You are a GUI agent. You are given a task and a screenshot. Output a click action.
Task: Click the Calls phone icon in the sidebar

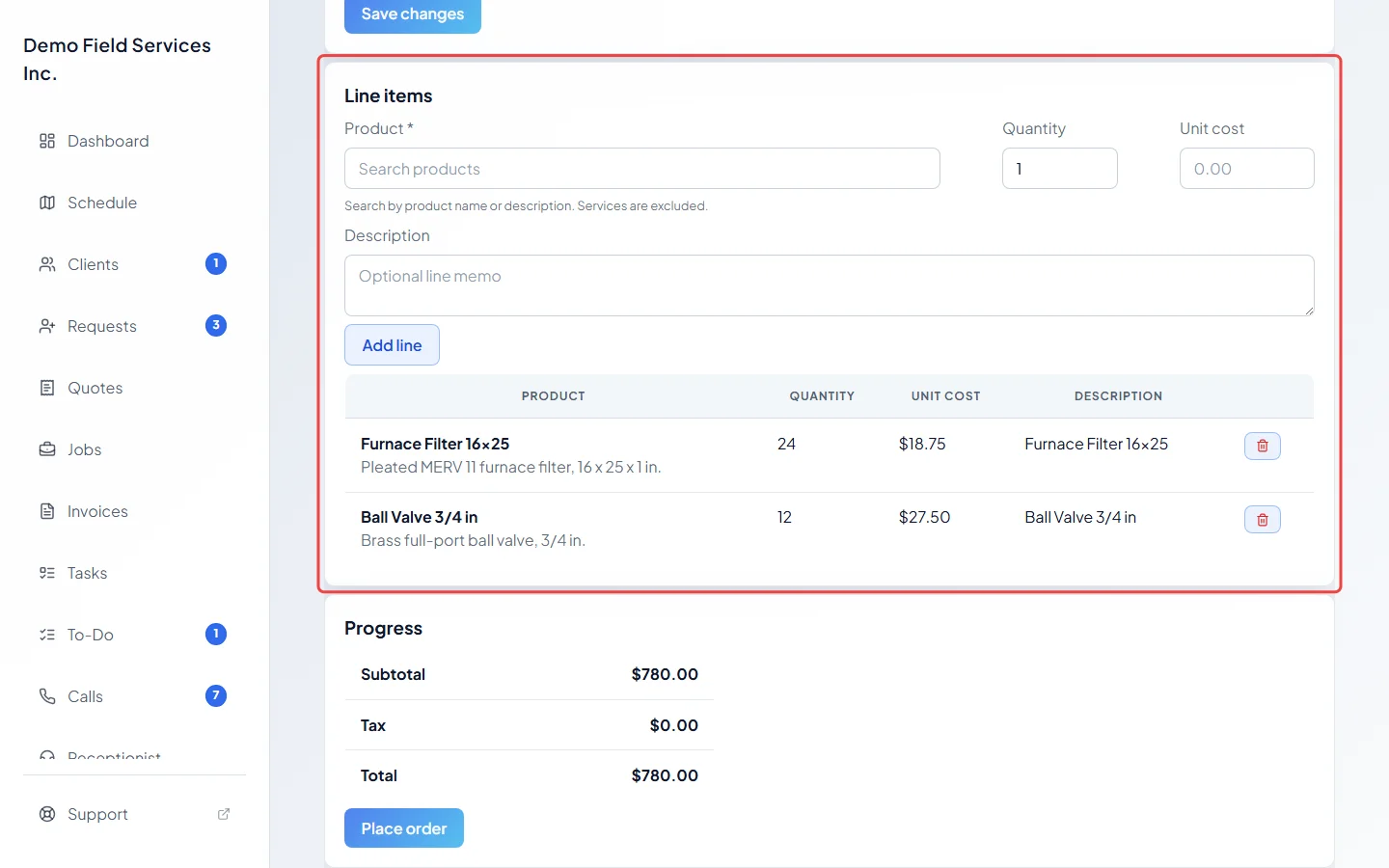(x=47, y=696)
